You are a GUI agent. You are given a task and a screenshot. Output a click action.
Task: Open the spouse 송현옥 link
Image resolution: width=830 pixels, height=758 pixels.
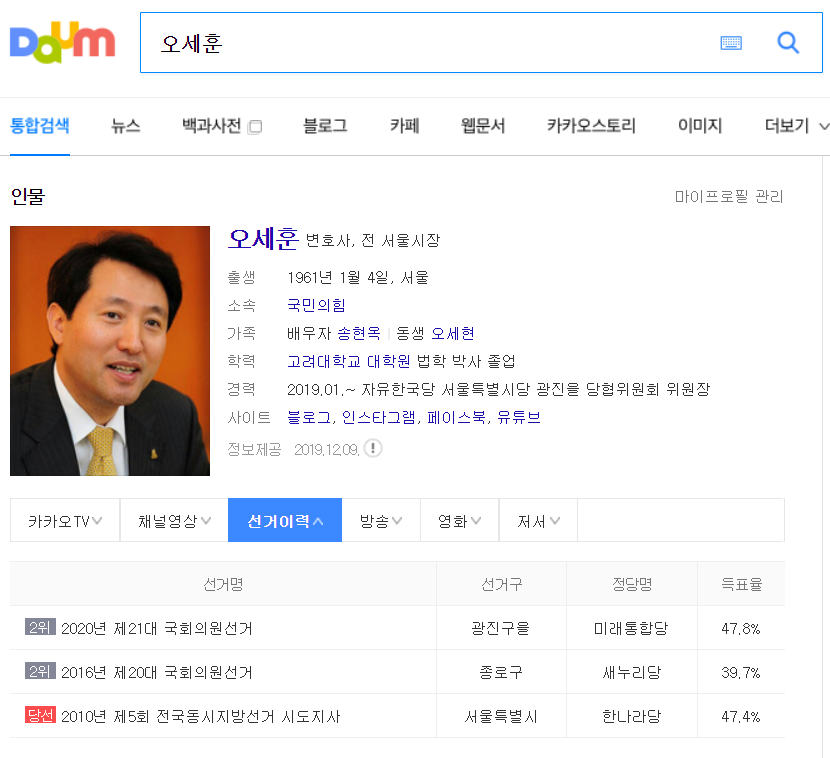click(359, 333)
